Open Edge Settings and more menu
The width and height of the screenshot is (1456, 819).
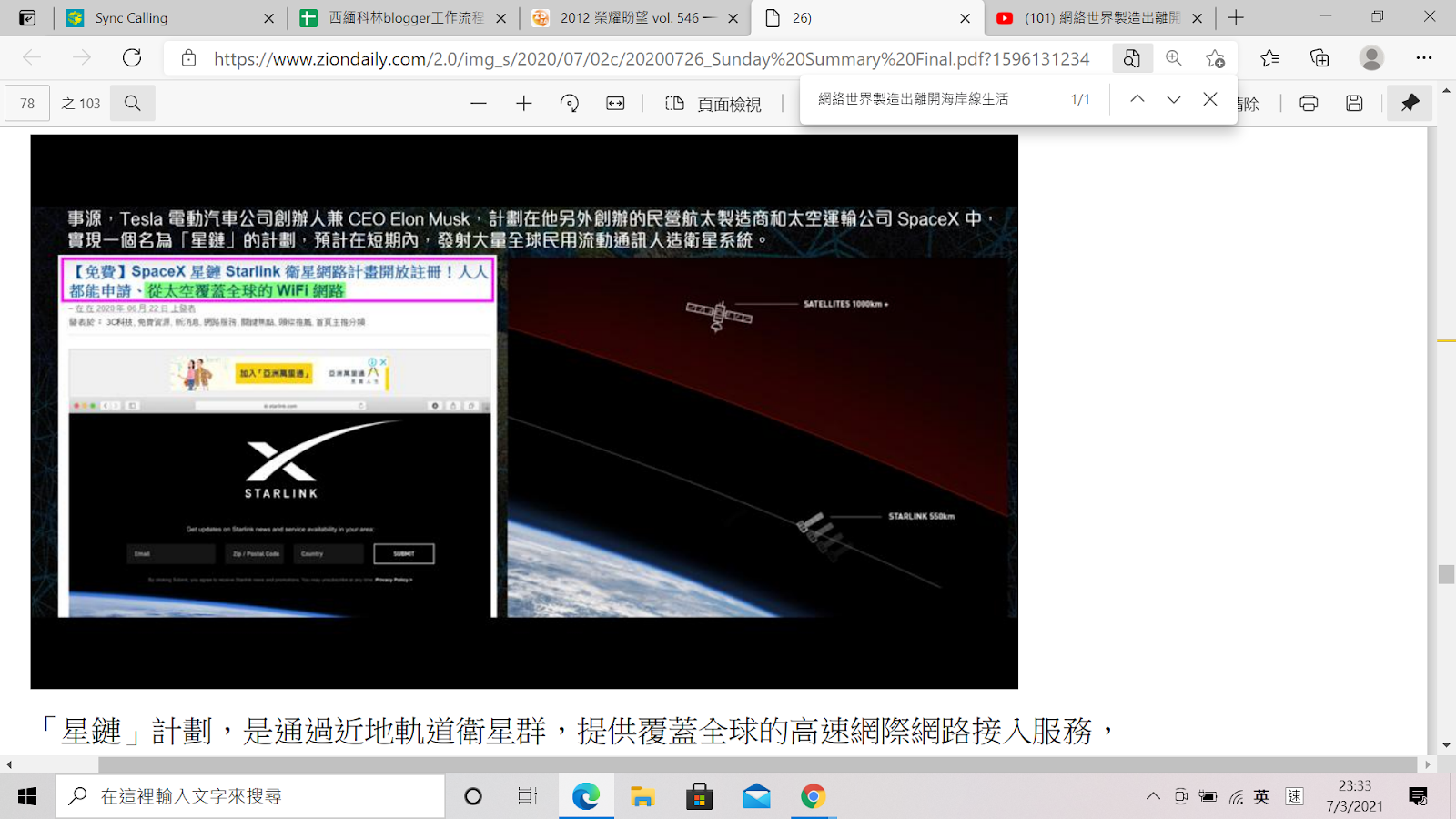coord(1424,58)
